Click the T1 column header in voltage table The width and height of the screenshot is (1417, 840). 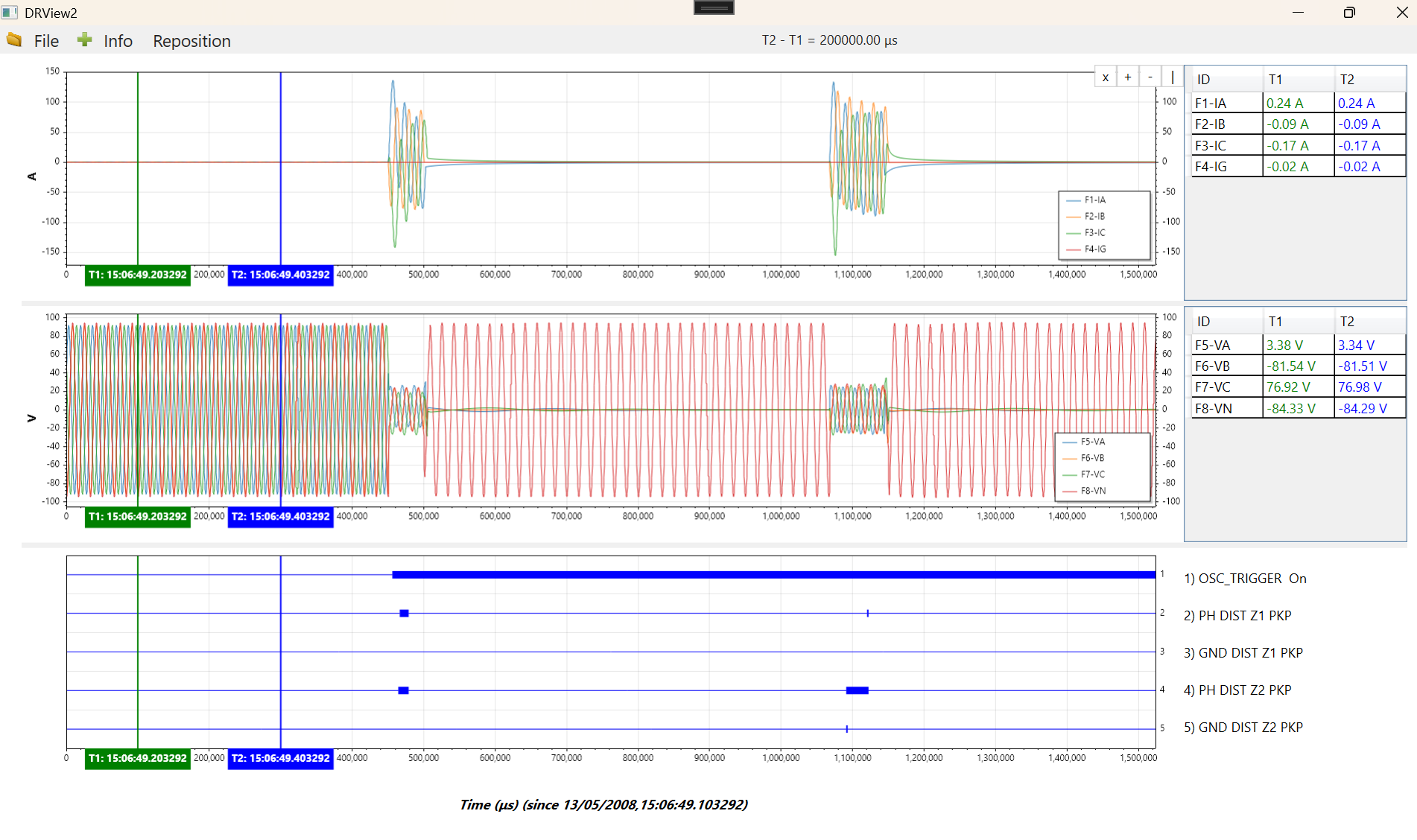tap(1299, 322)
